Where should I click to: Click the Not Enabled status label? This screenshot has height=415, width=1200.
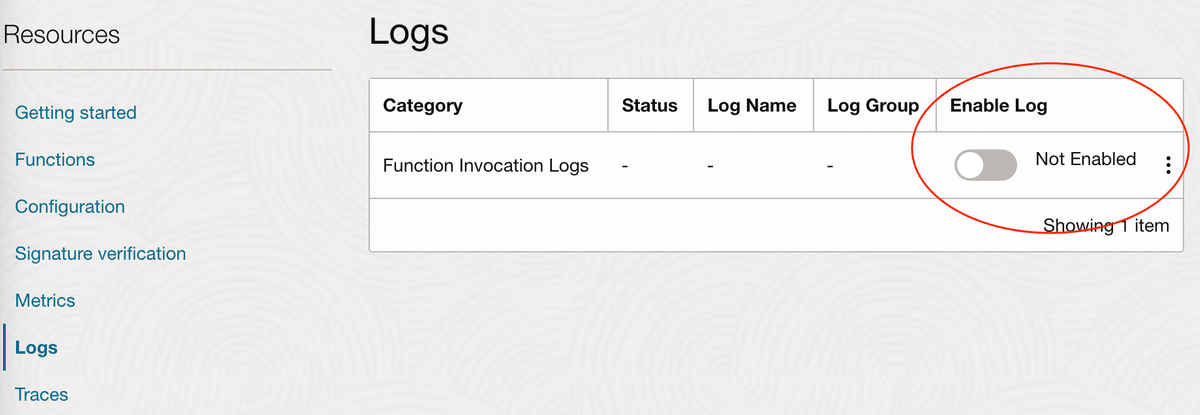1085,159
